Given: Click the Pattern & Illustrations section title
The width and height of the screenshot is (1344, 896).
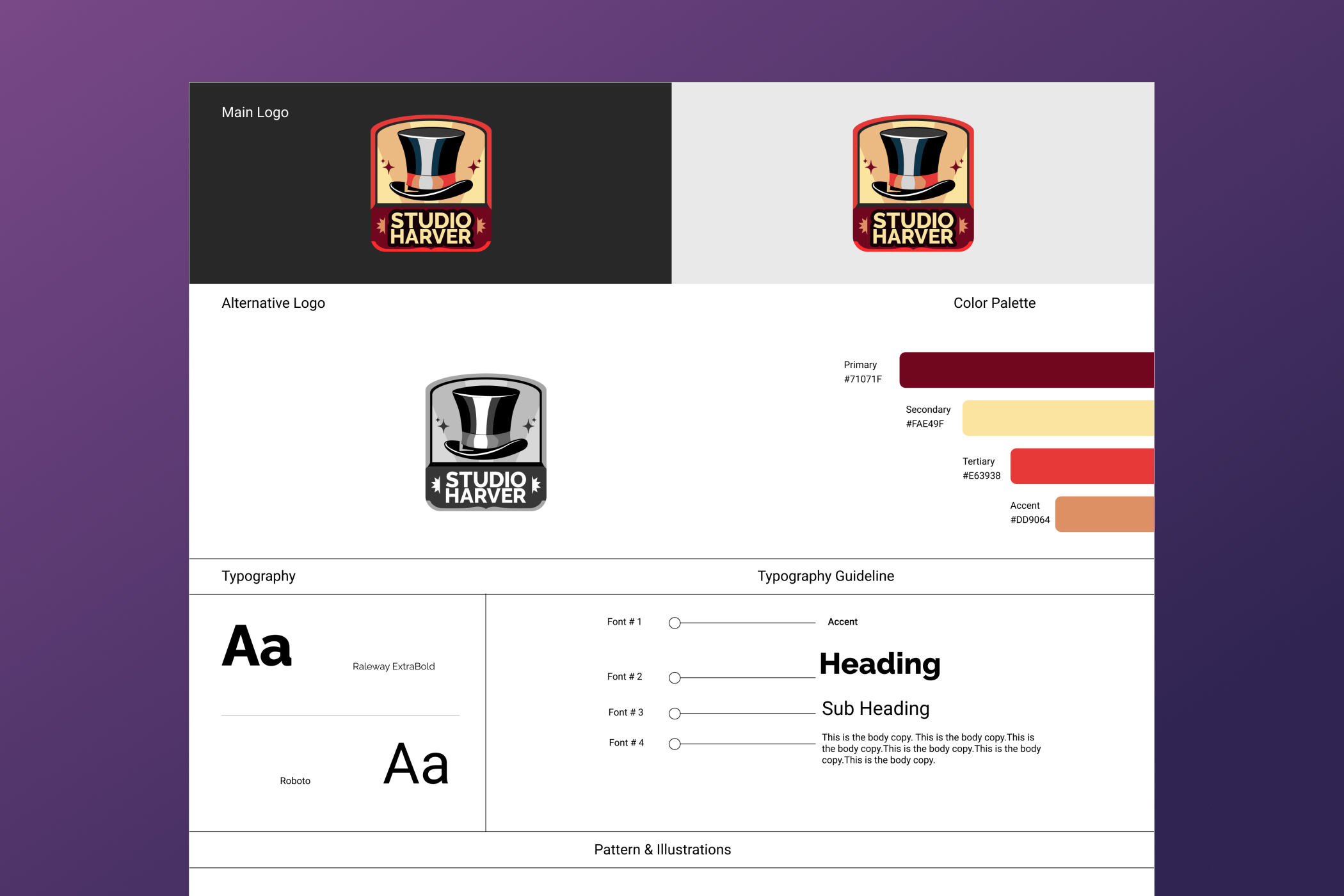Looking at the screenshot, I should tap(662, 850).
